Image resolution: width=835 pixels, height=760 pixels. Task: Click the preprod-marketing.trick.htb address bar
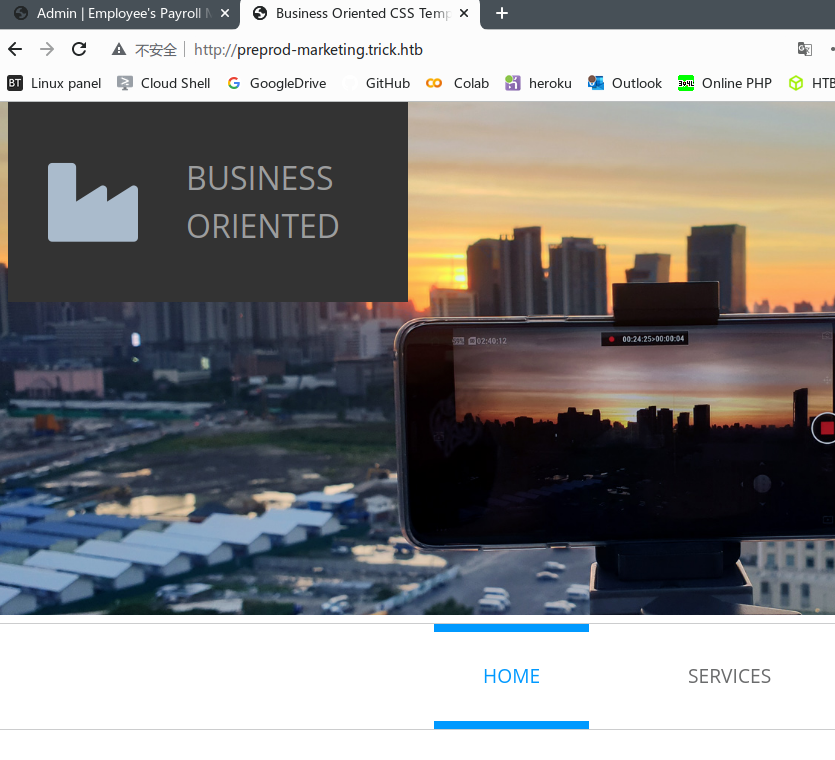click(400, 50)
